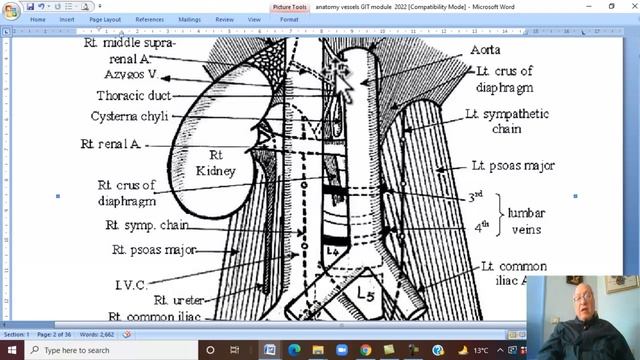Click the left middle sizing handle of picture
Image resolution: width=640 pixels, height=360 pixels.
[x=58, y=196]
